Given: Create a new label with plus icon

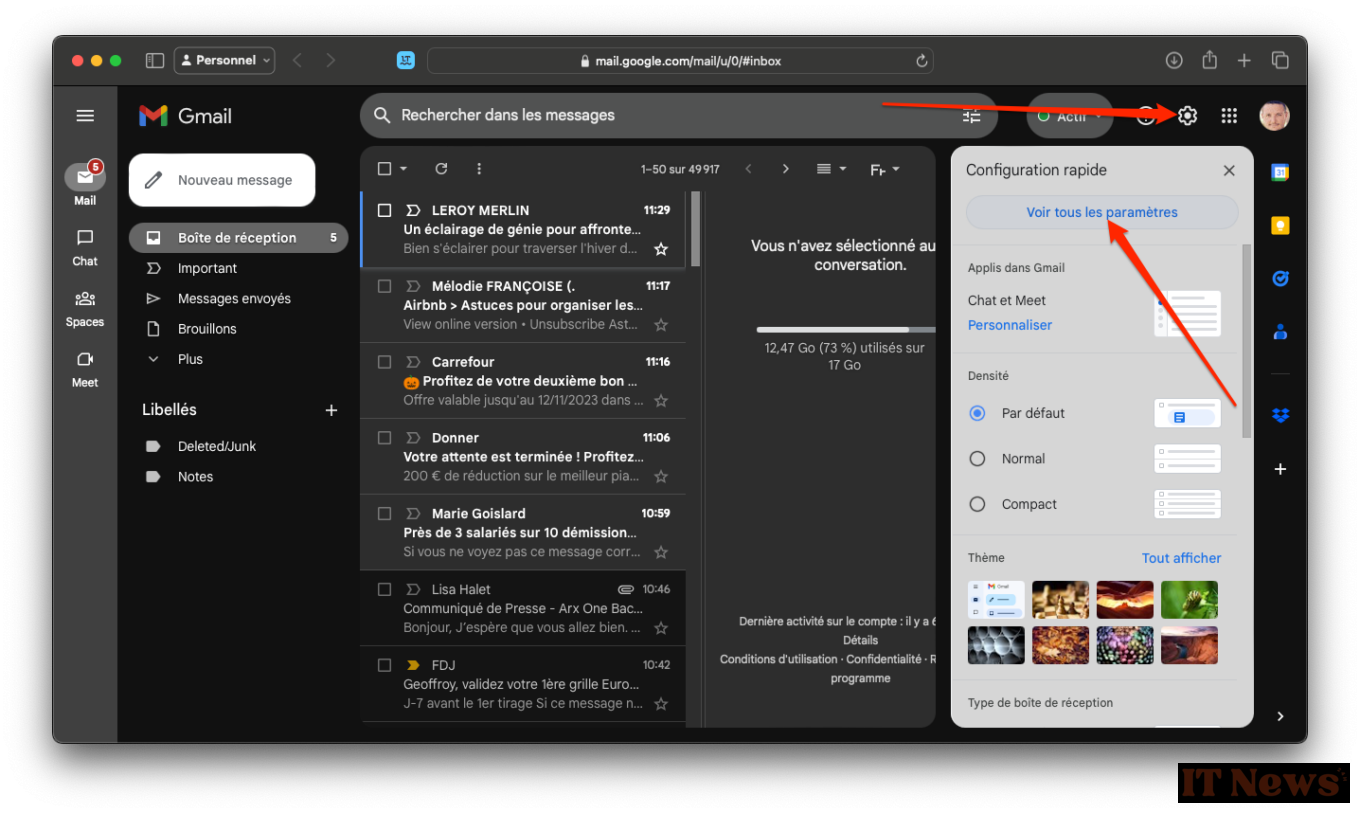Looking at the screenshot, I should coord(331,410).
